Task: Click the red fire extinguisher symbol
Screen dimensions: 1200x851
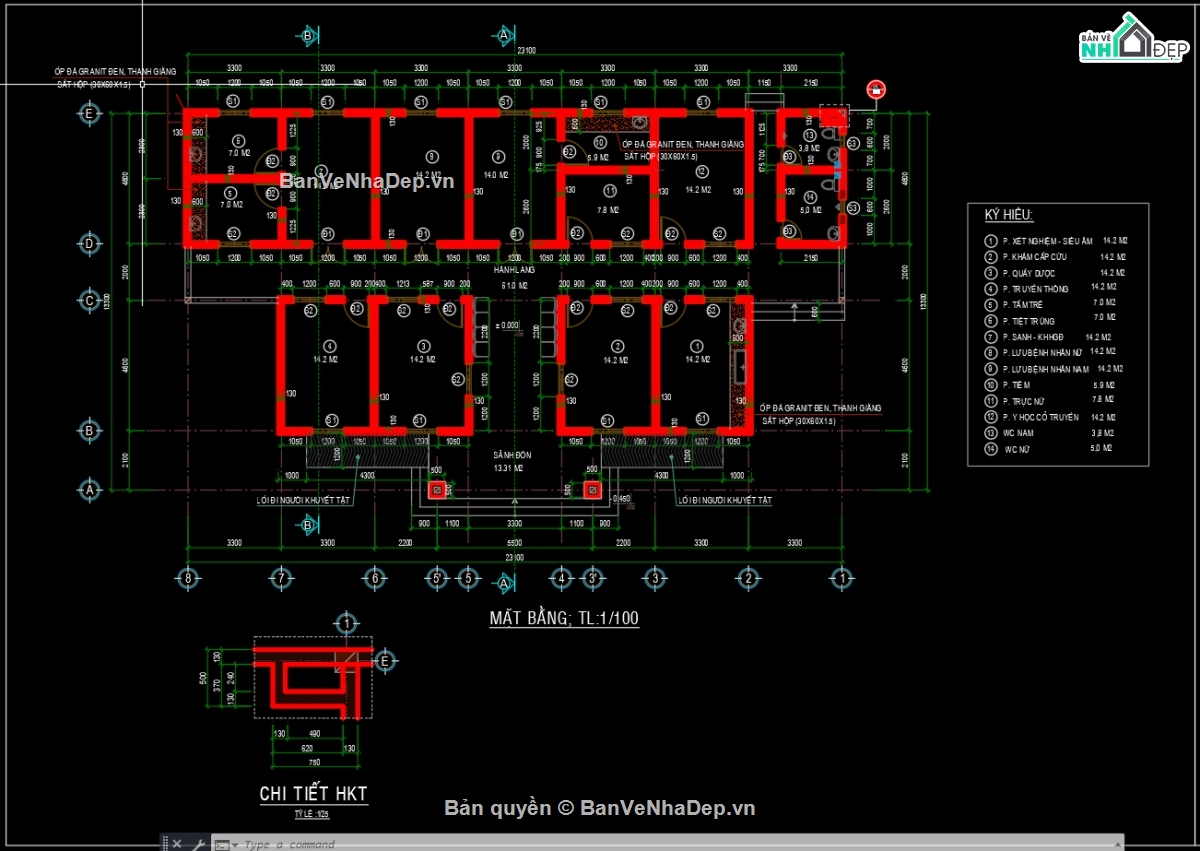Action: pyautogui.click(x=876, y=89)
